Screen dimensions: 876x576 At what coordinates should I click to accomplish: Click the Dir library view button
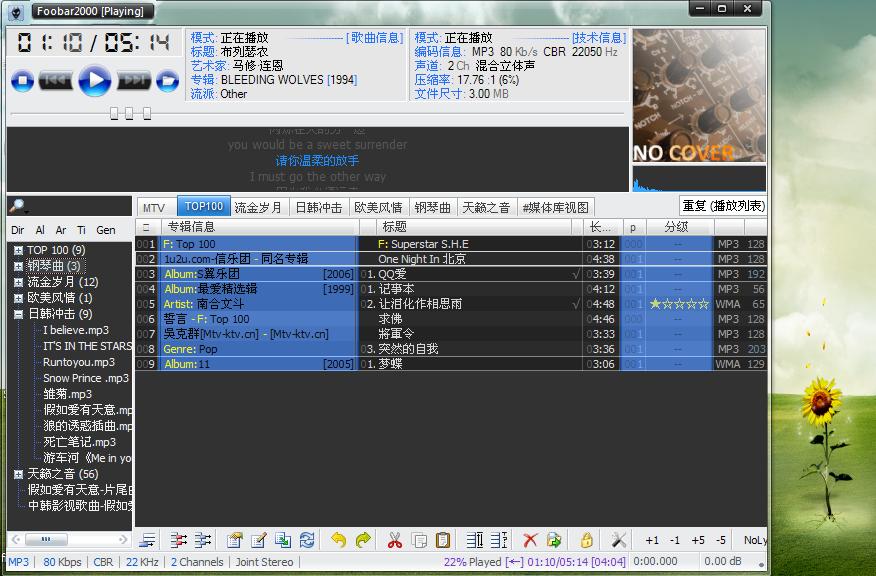tap(17, 230)
